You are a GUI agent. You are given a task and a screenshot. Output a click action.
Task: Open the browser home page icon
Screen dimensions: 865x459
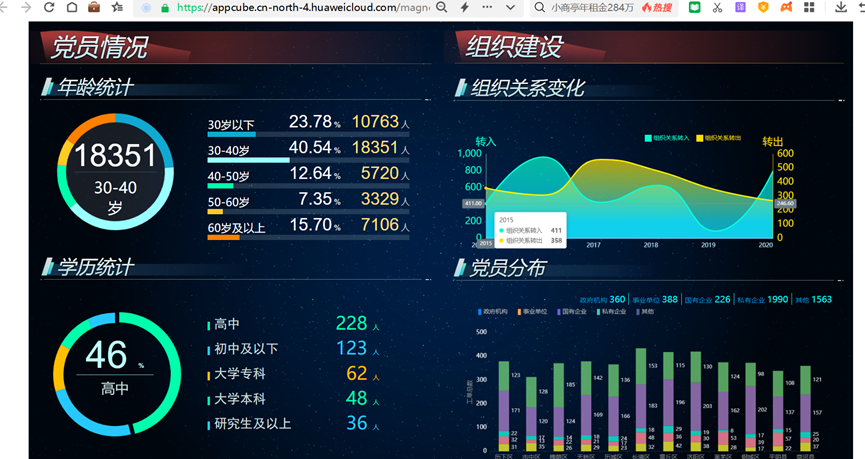pos(72,7)
